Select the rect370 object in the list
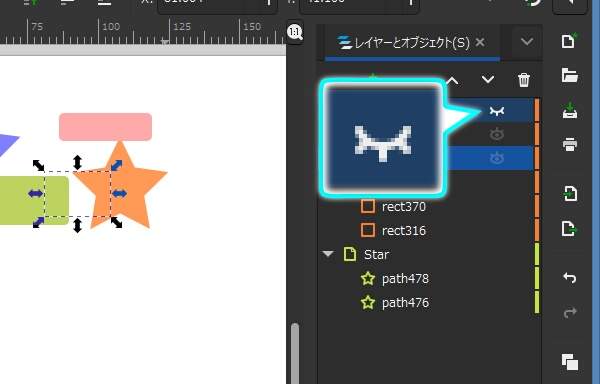600x384 pixels. 404,207
